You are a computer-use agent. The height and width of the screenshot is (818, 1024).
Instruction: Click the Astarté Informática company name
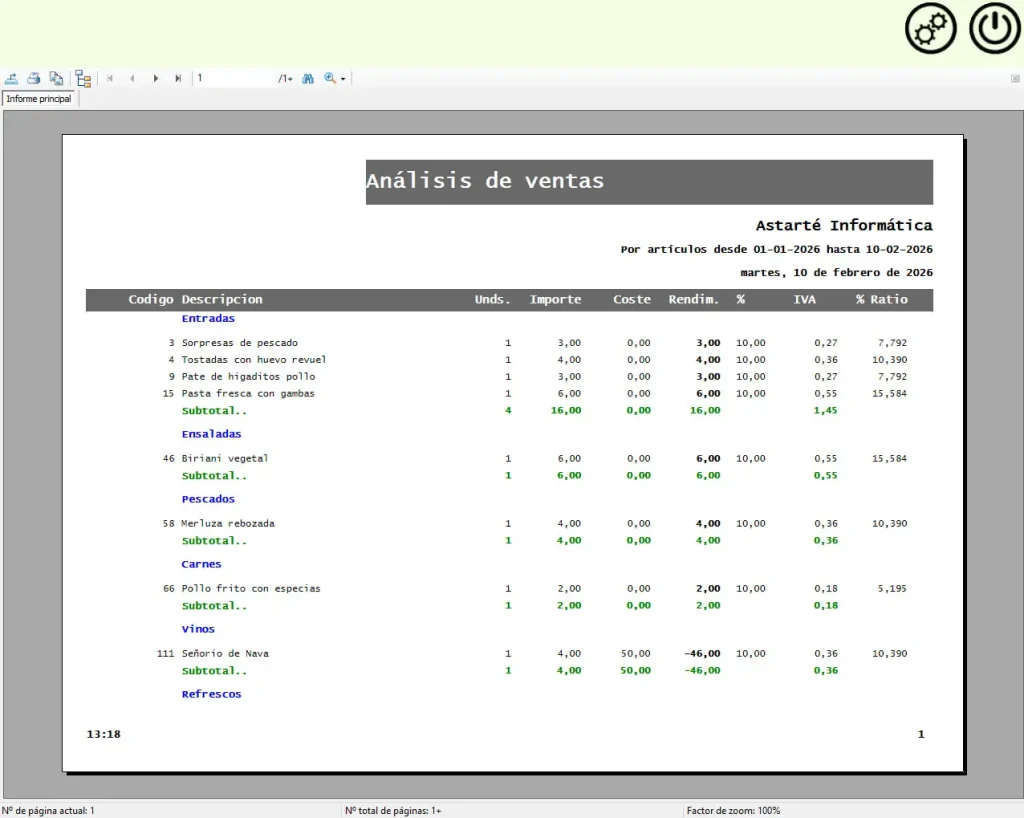(x=844, y=226)
